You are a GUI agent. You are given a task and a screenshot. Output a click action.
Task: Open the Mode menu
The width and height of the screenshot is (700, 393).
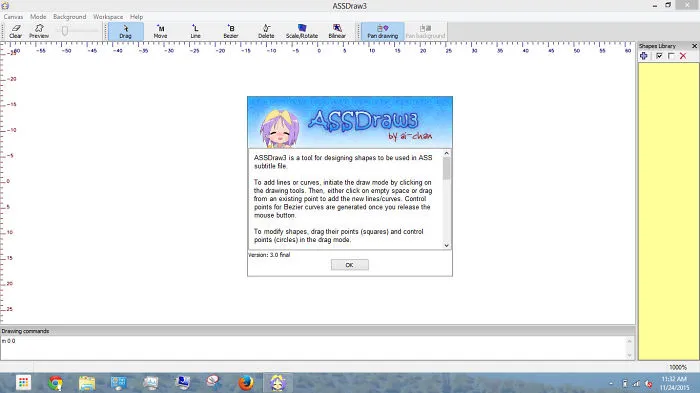point(38,17)
